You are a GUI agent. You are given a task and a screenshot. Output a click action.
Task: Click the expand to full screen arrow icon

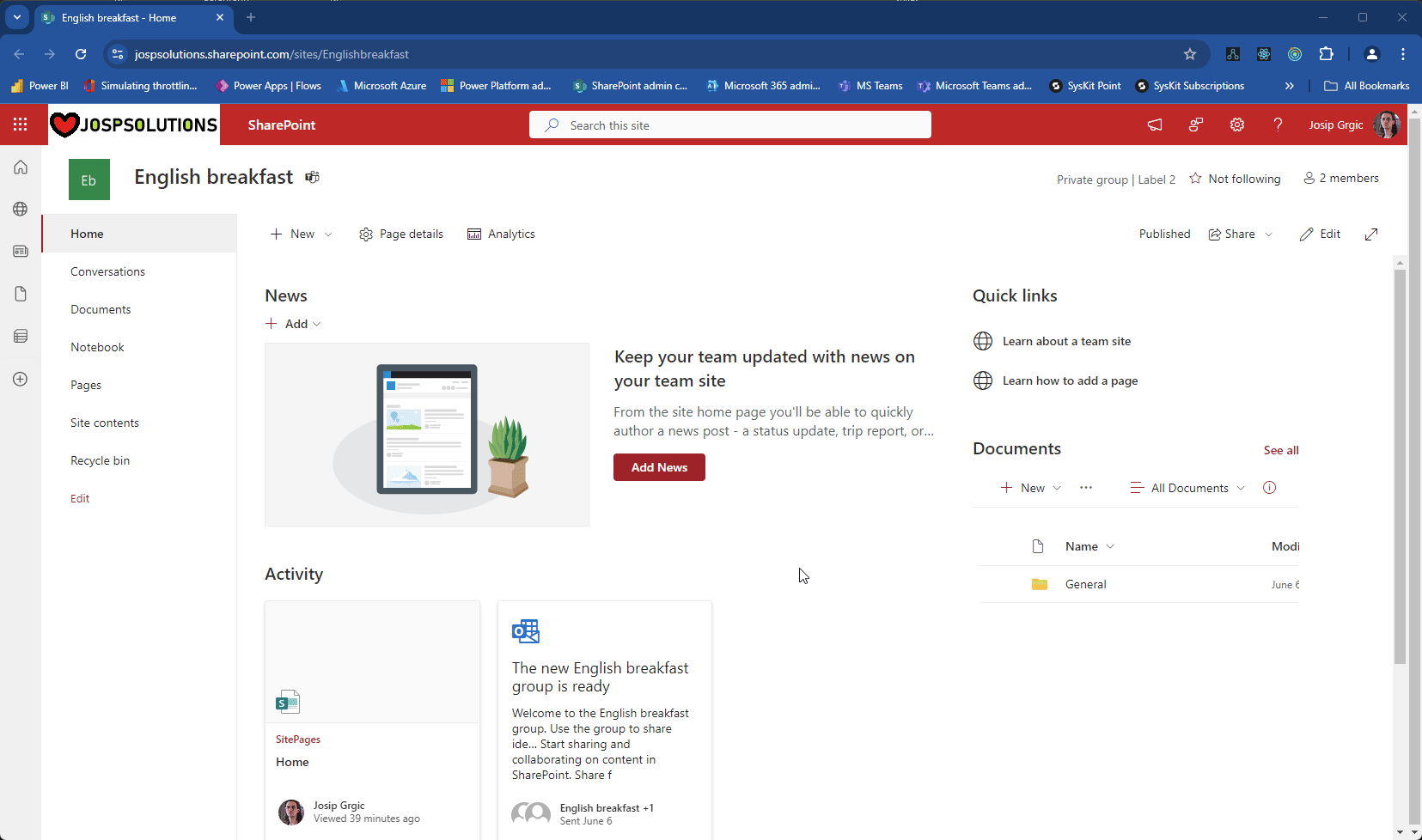click(1371, 234)
